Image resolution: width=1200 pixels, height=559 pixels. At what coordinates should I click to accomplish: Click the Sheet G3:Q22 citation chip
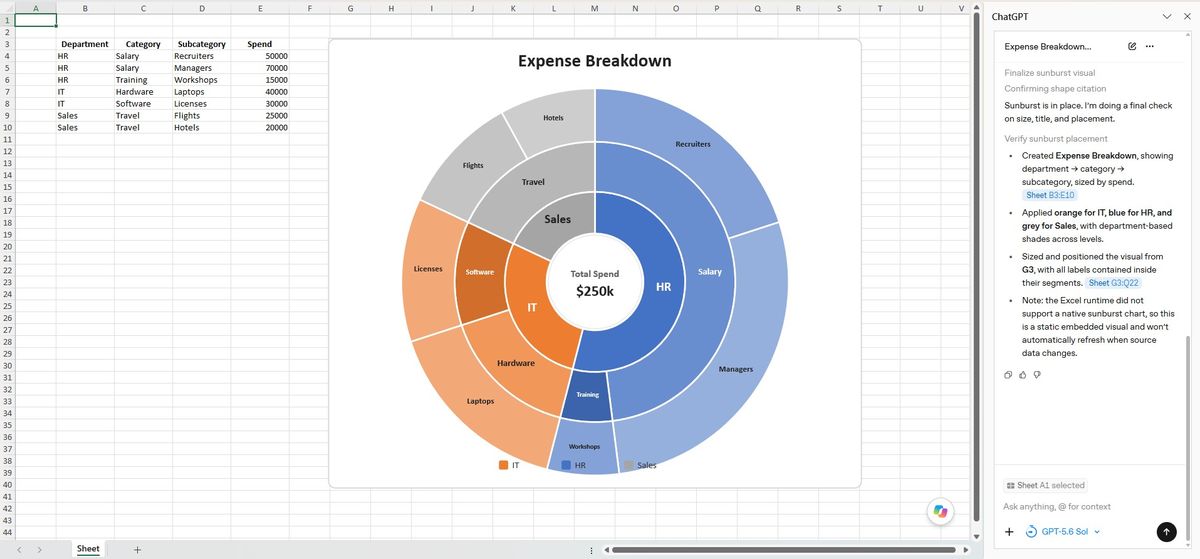[1112, 283]
